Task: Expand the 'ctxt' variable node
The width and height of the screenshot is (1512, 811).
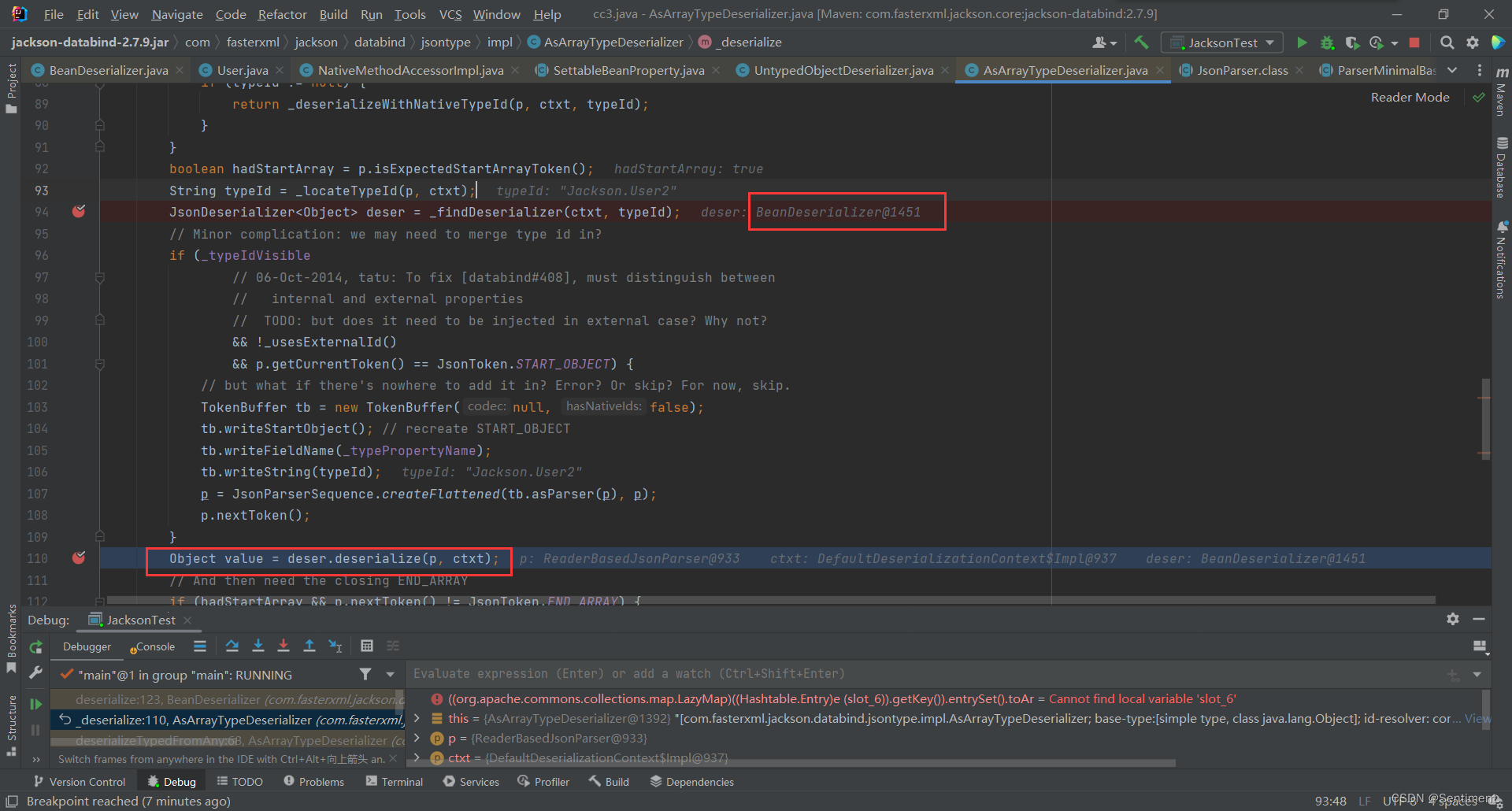Action: click(417, 757)
